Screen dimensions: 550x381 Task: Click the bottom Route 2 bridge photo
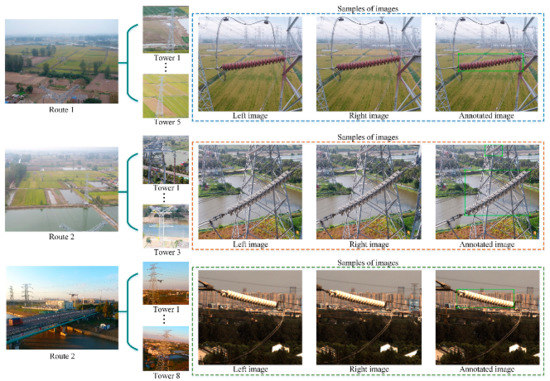point(62,308)
